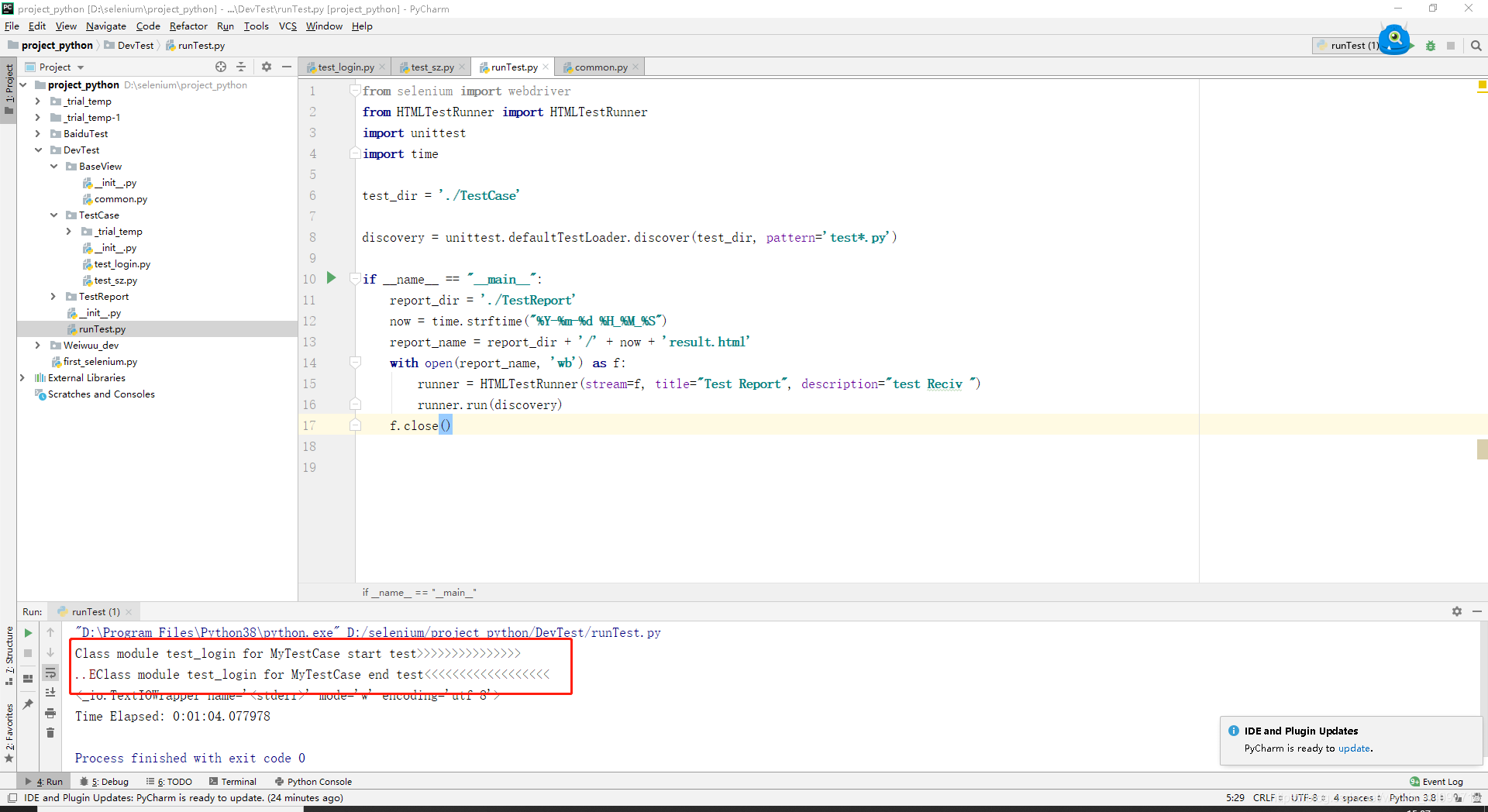Open the Event Log
Viewport: 1488px width, 812px height.
coord(1436,782)
